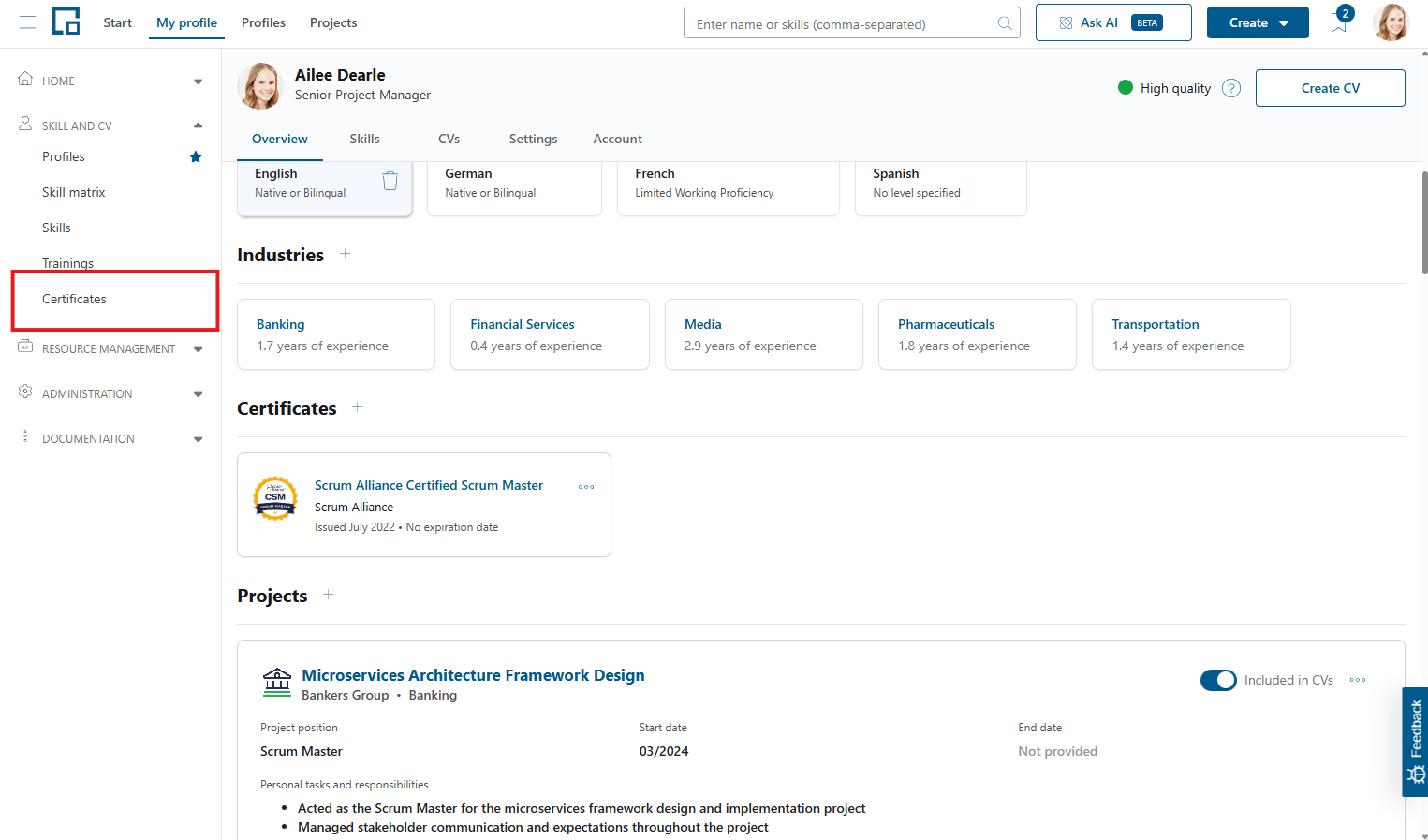This screenshot has width=1428, height=840.
Task: Click the search magnifier icon
Action: [1005, 23]
